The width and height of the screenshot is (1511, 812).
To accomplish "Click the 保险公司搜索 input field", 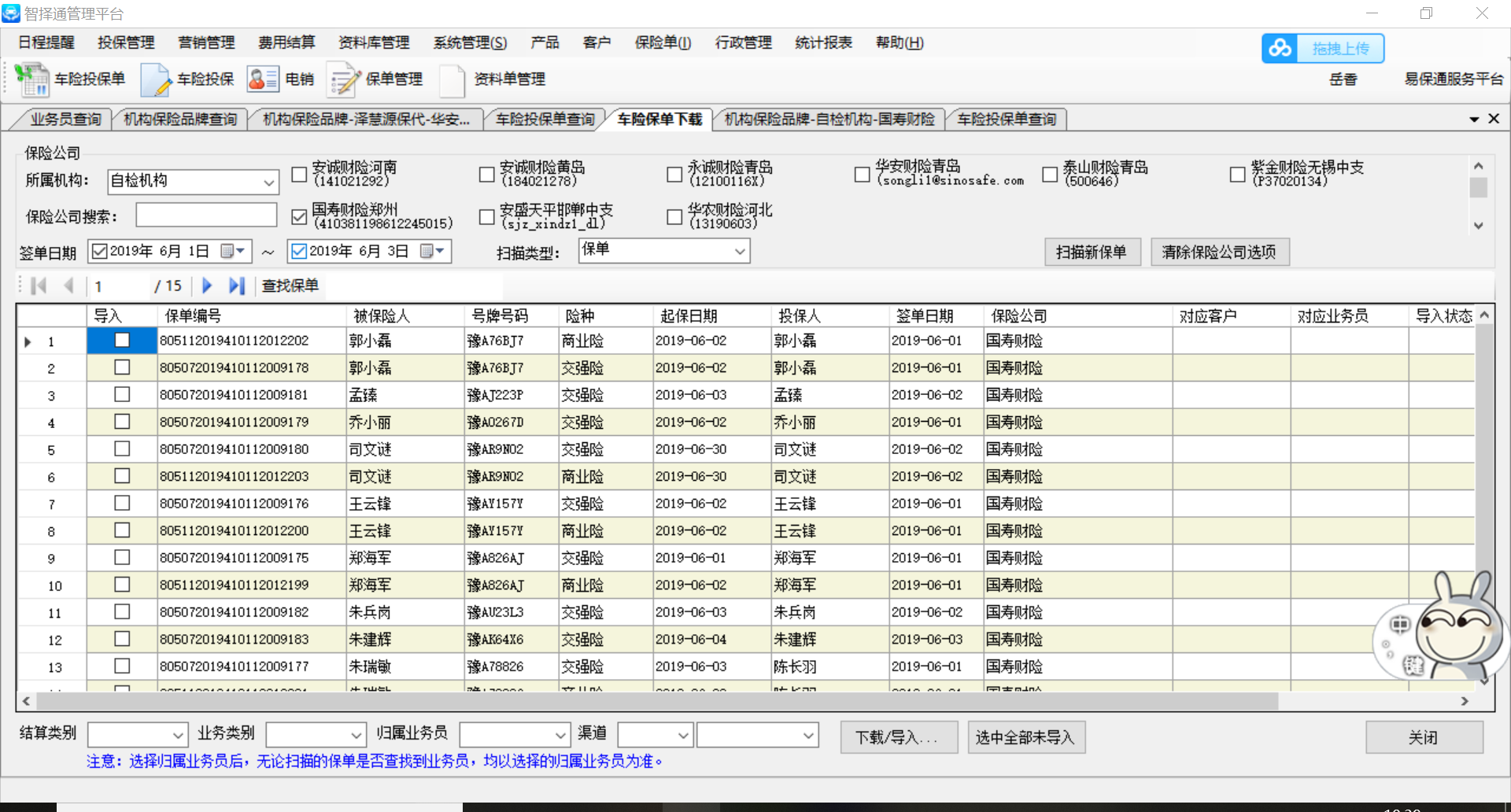I will pos(206,216).
